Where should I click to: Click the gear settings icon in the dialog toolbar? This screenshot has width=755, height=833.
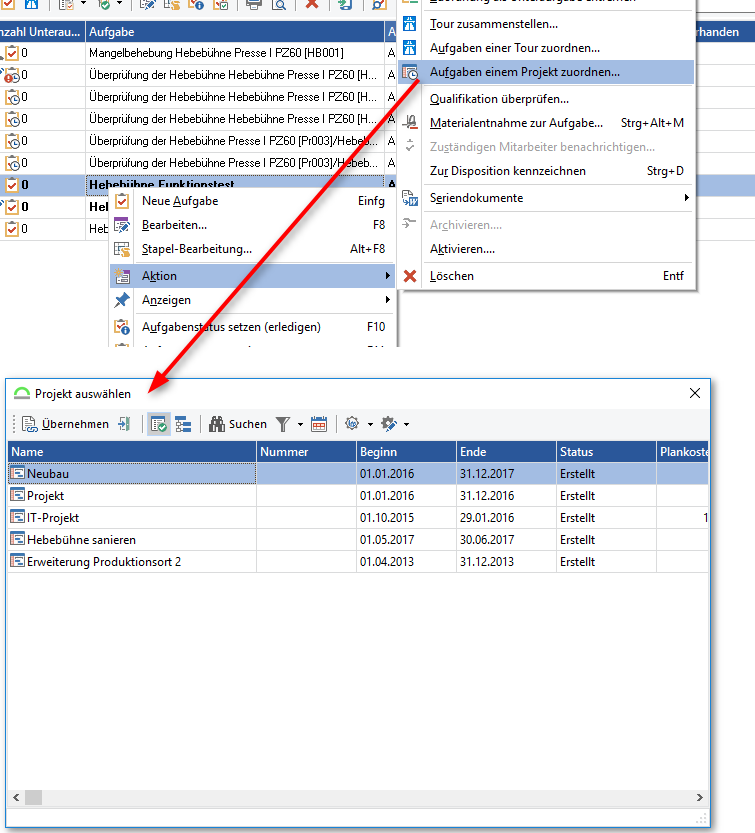352,424
